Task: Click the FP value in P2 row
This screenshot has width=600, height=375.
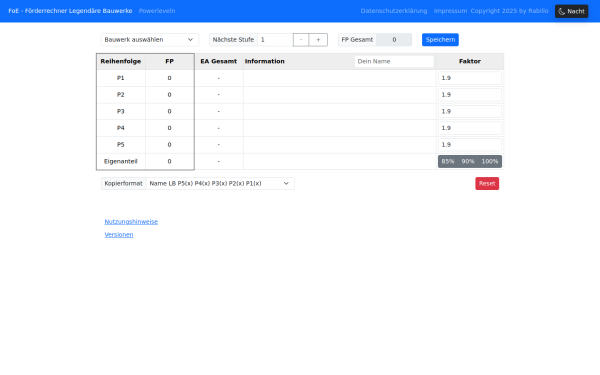Action: coord(169,95)
